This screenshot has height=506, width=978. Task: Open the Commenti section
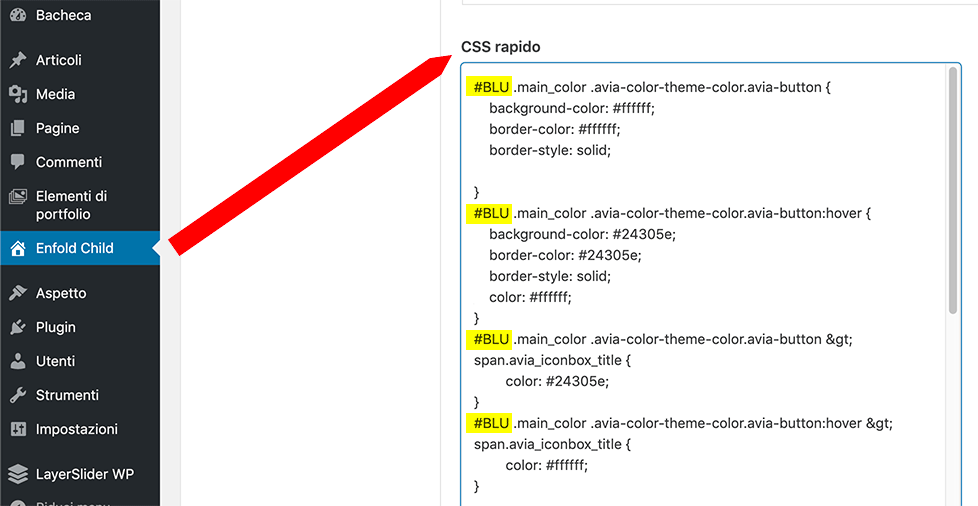click(80, 162)
